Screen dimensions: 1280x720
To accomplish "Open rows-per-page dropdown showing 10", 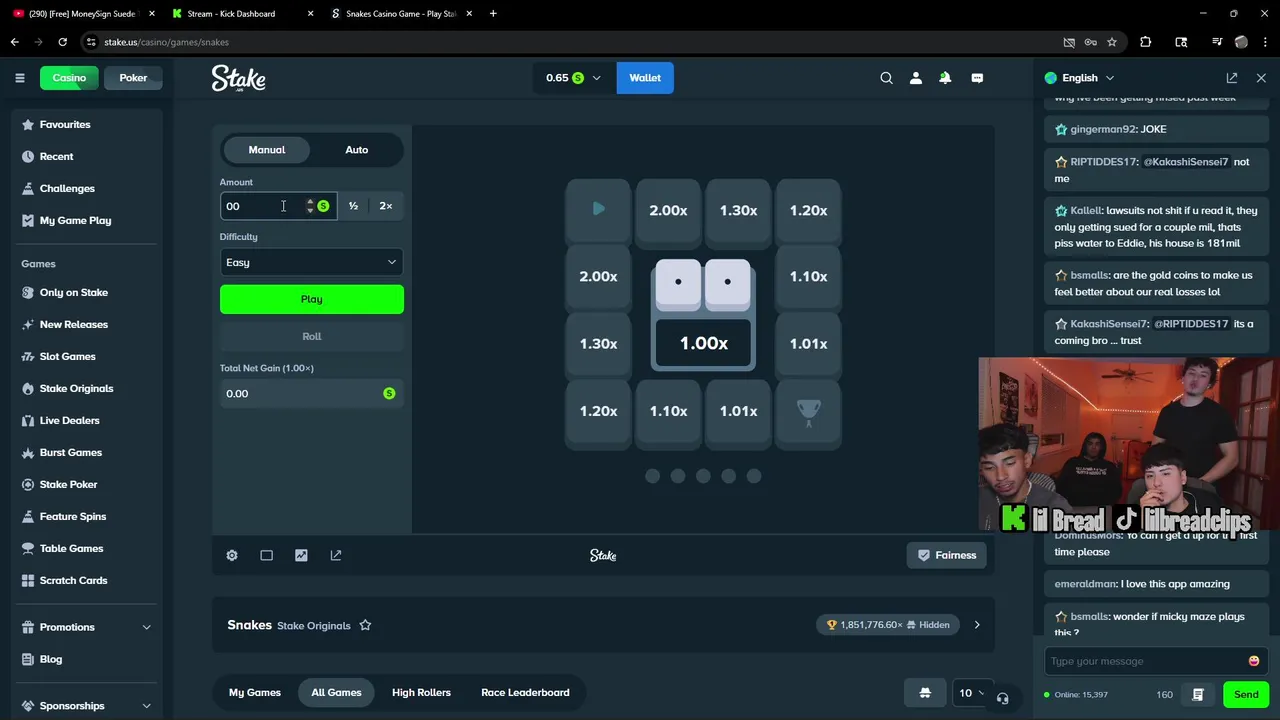I will click(971, 693).
